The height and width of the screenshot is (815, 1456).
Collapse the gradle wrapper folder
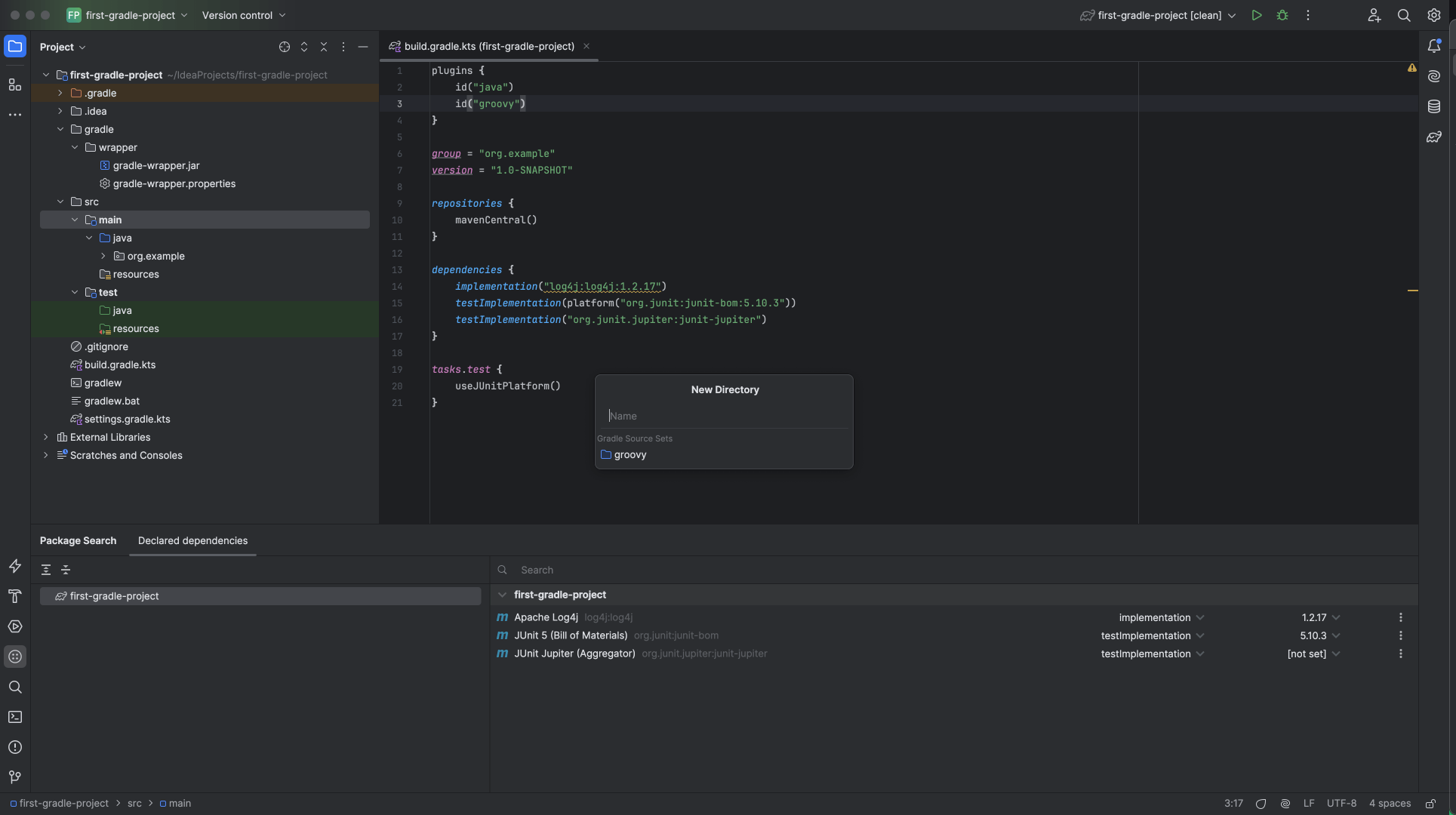pos(74,147)
